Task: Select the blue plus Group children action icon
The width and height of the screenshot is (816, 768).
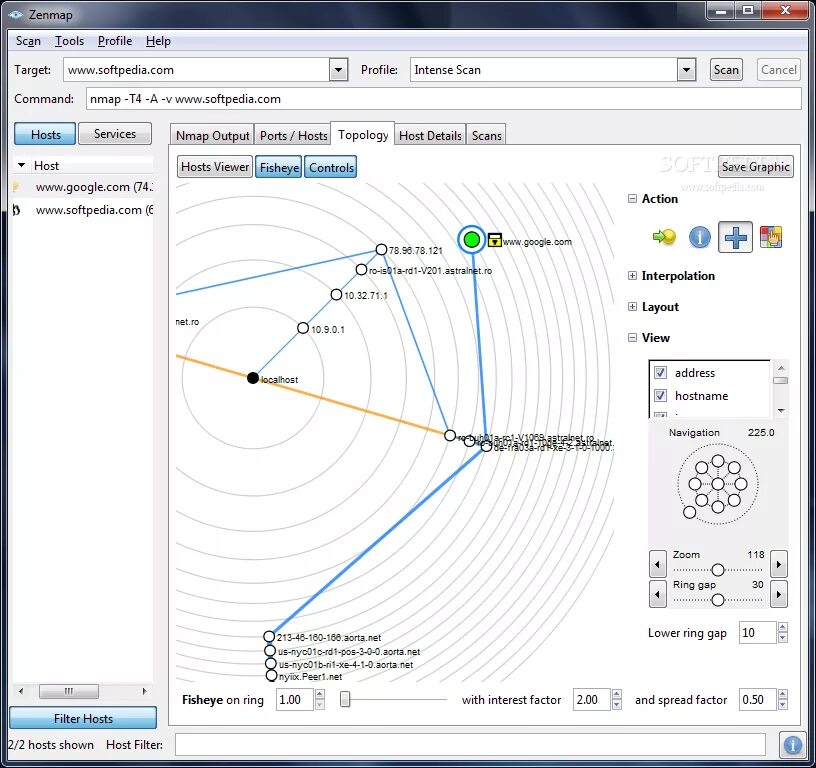Action: coord(735,237)
